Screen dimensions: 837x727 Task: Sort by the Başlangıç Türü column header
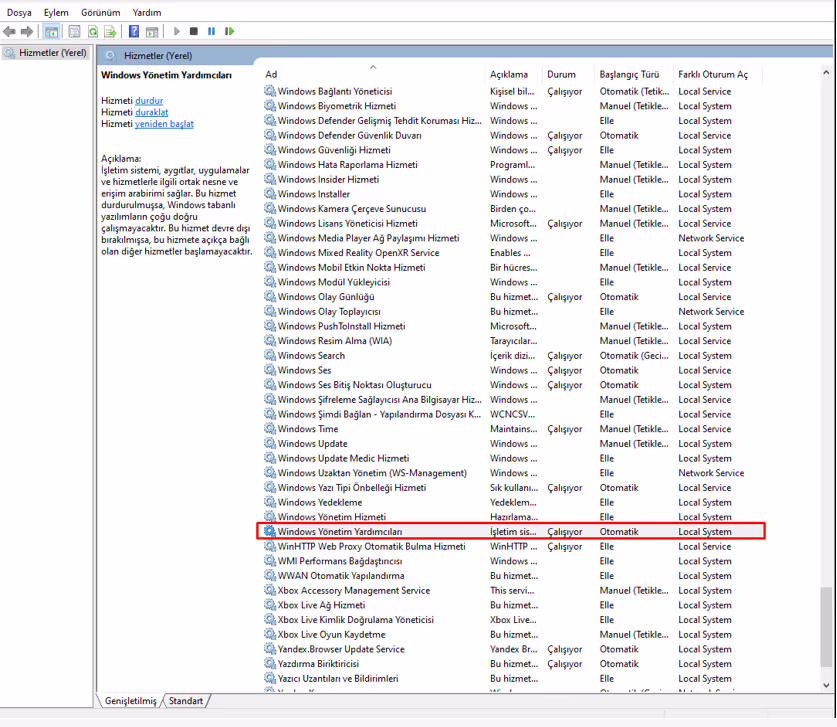tap(634, 74)
